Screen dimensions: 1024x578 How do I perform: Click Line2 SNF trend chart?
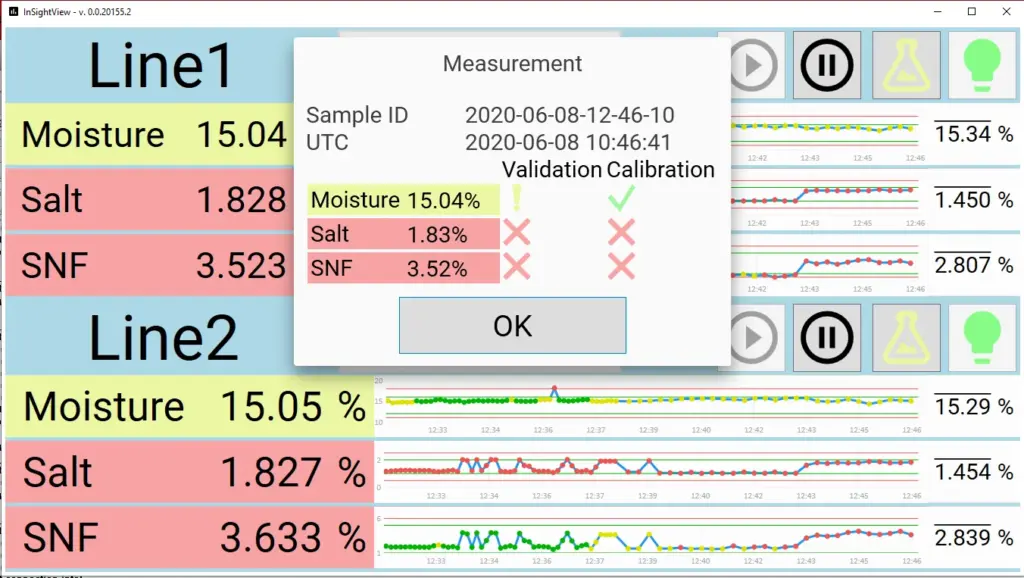648,538
